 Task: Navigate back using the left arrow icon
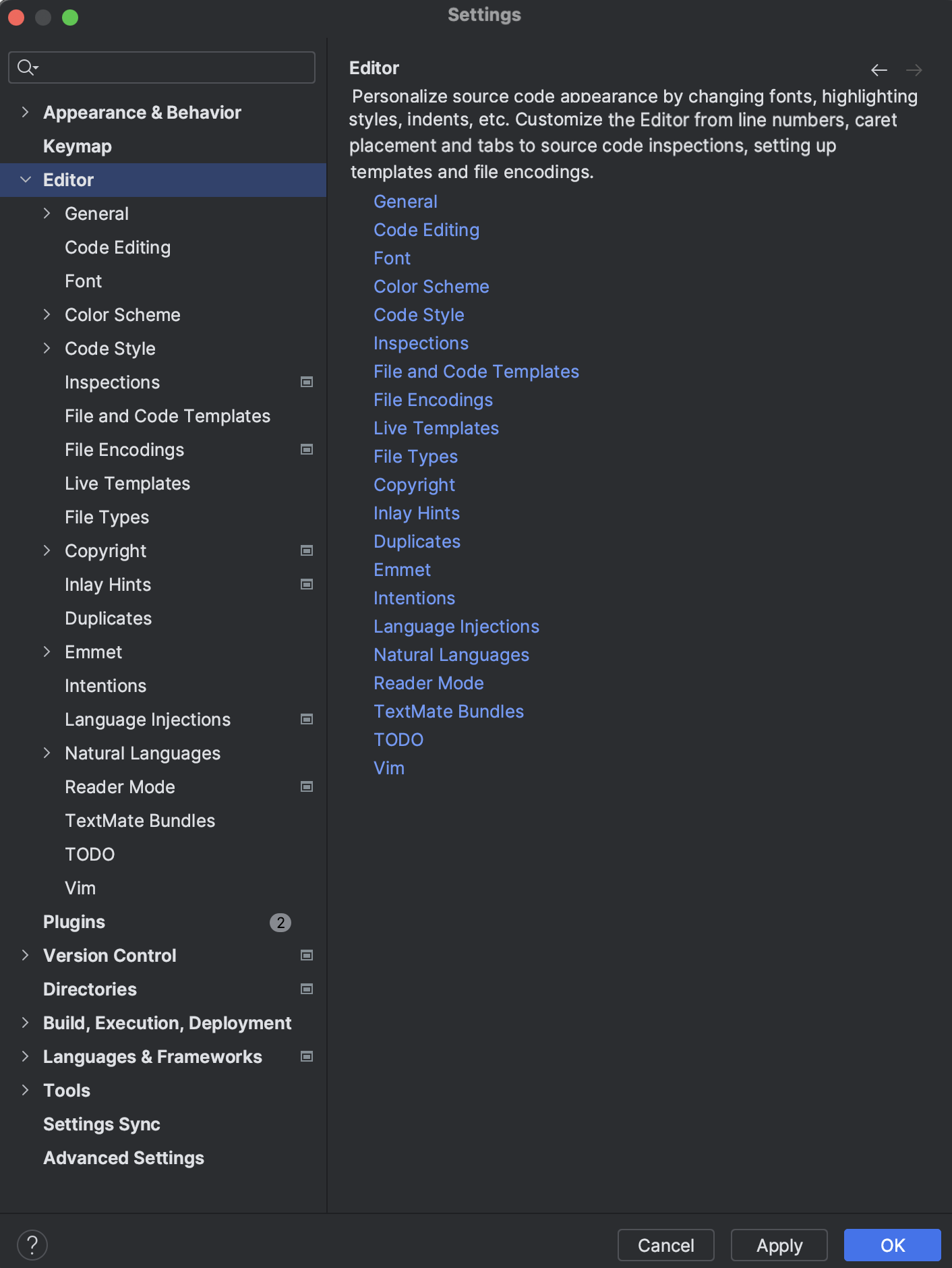pos(878,69)
